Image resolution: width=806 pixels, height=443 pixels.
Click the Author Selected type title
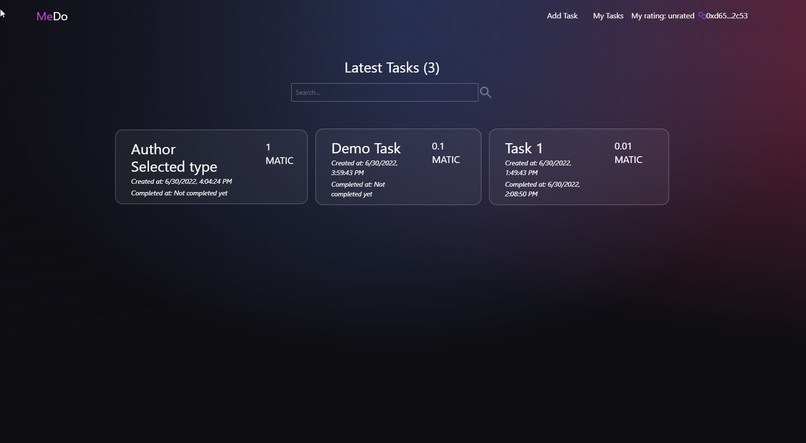coord(174,158)
